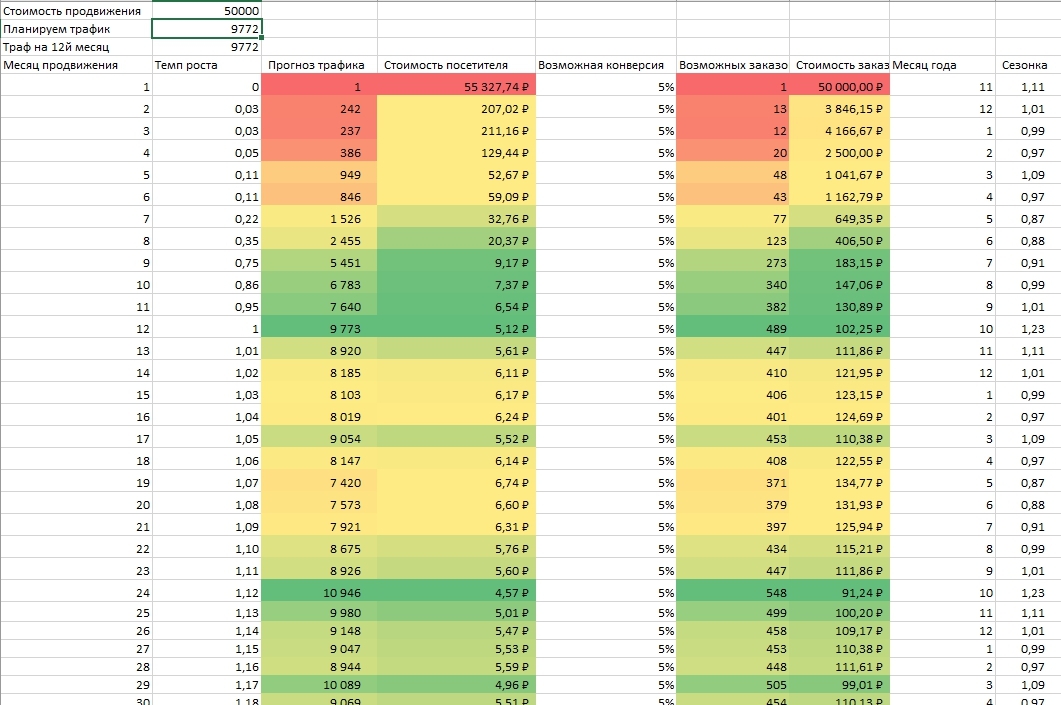The height and width of the screenshot is (705, 1061).
Task: Click the red cell 55 327,74 ₽
Action: click(456, 87)
